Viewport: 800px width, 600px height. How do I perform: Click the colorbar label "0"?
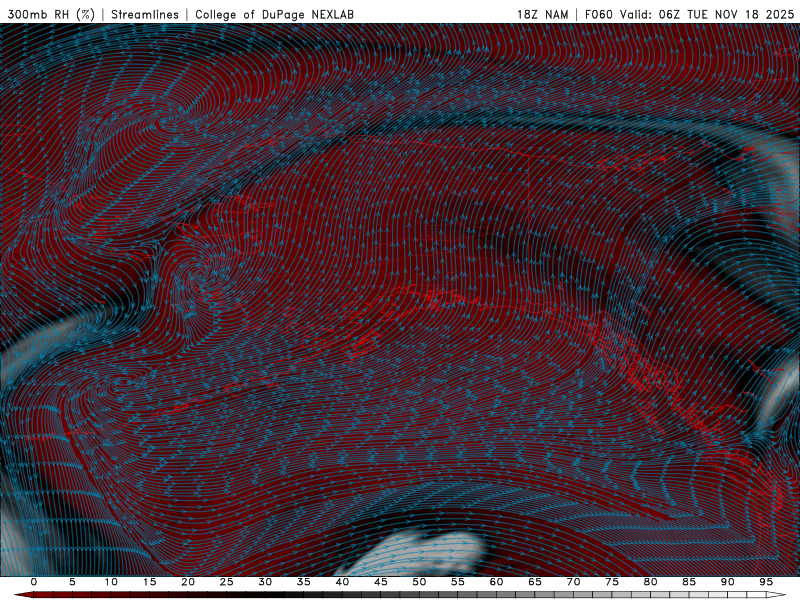click(x=34, y=582)
